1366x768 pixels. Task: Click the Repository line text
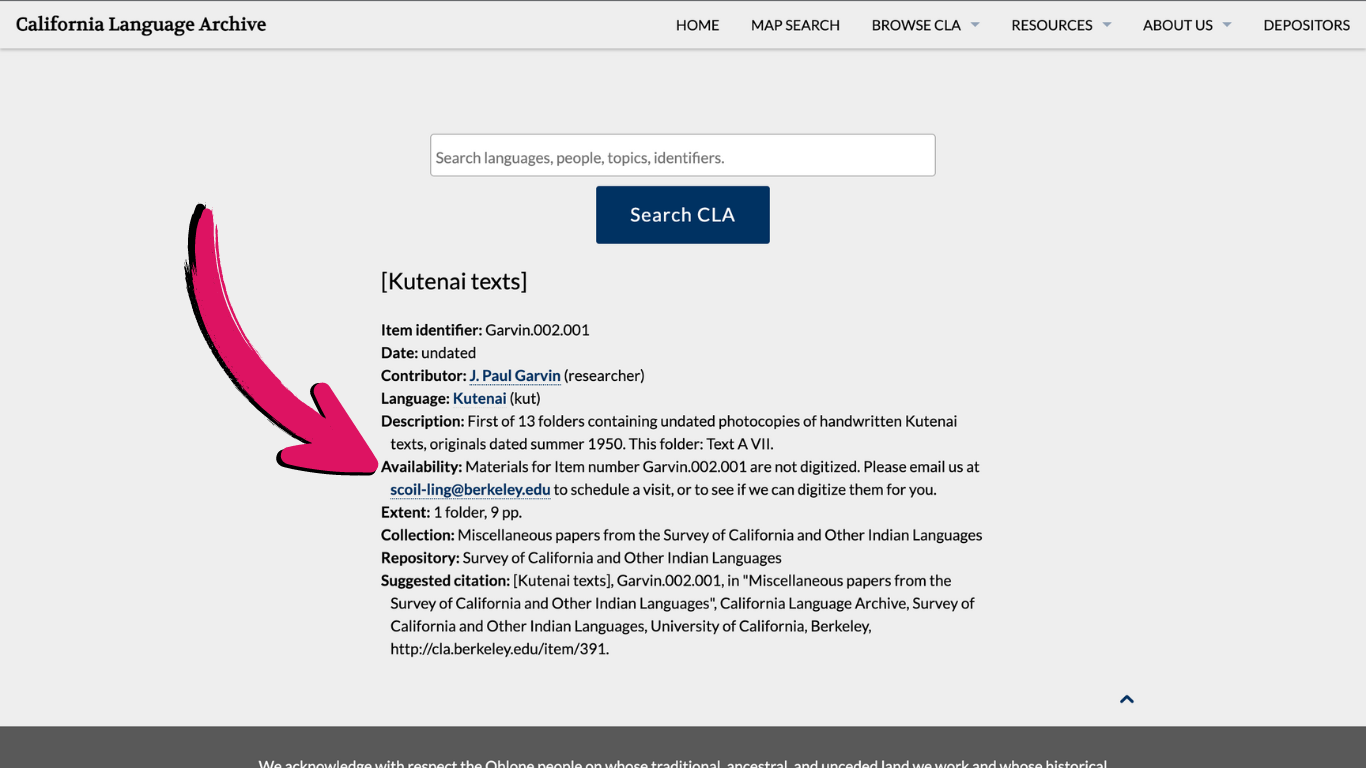point(581,558)
